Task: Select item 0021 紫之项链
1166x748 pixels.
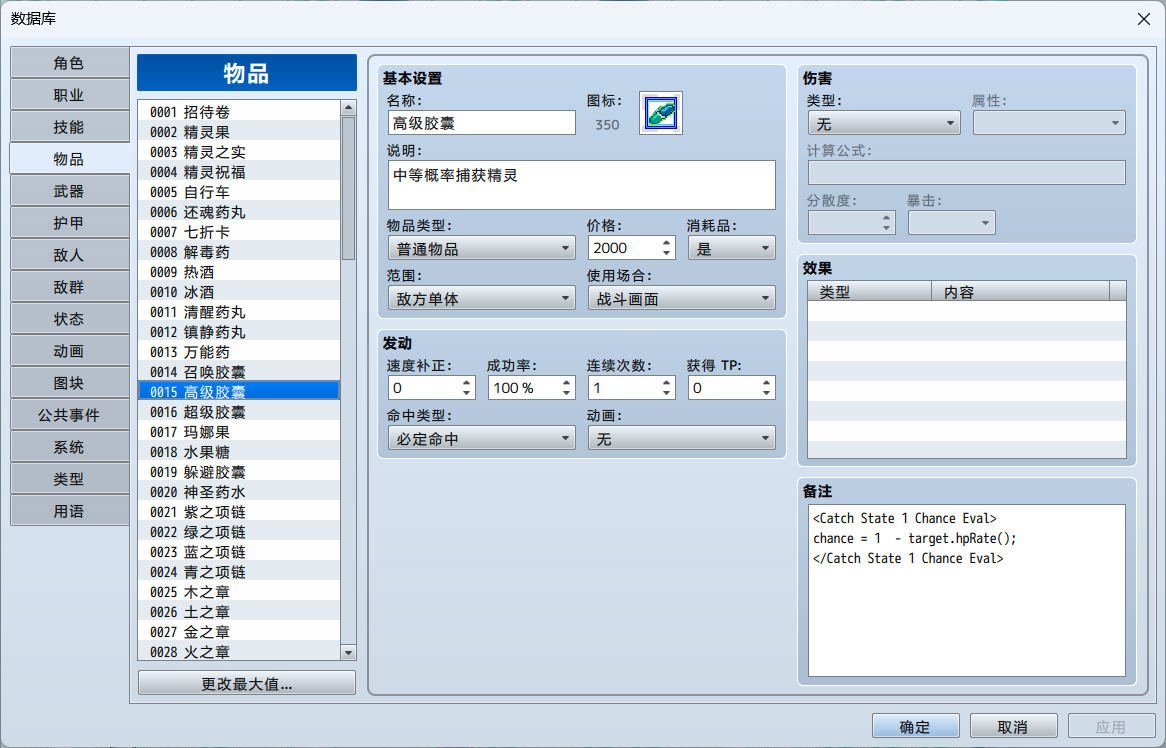Action: [239, 512]
